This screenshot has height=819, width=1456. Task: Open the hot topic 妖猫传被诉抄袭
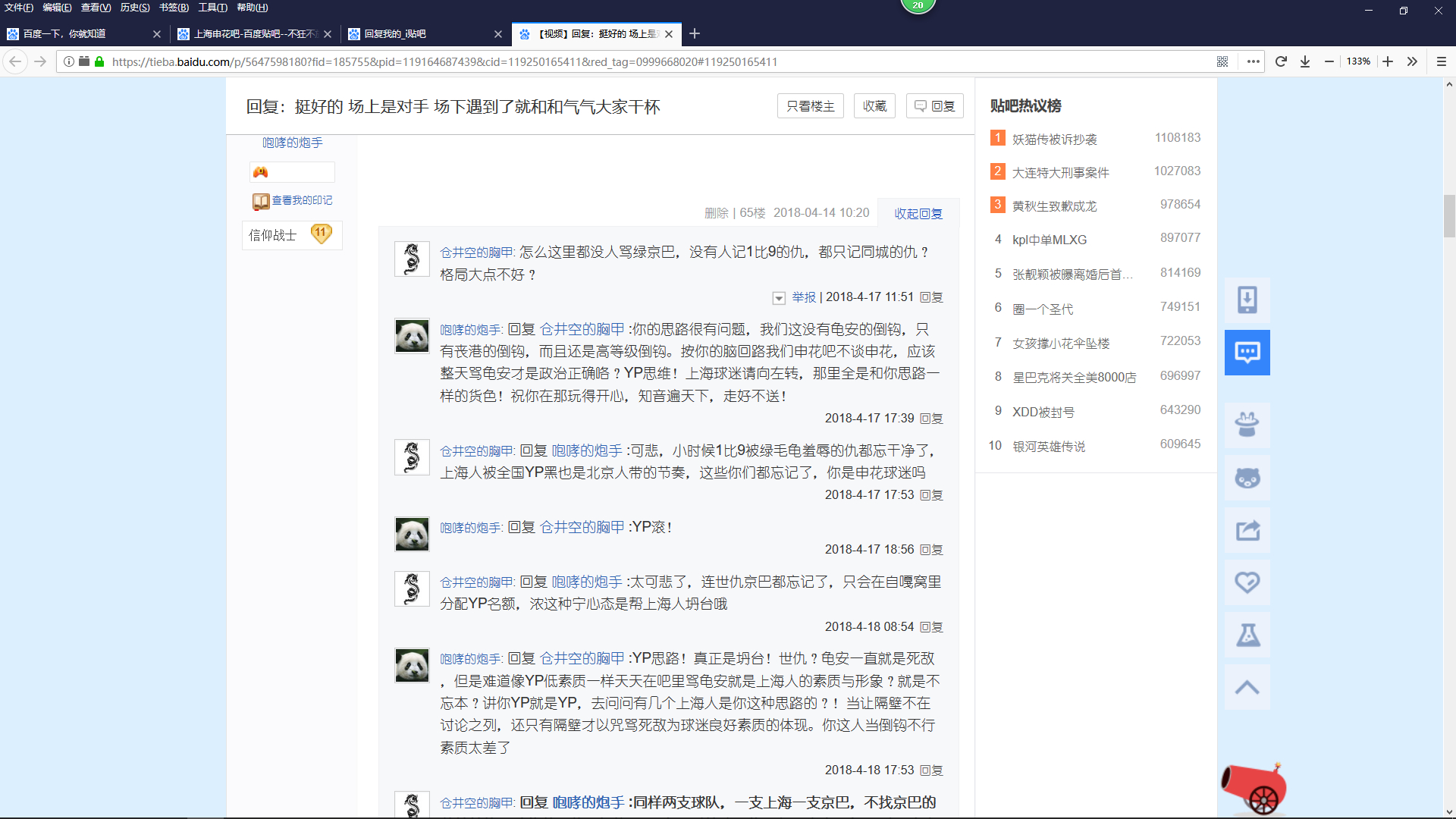coord(1054,140)
